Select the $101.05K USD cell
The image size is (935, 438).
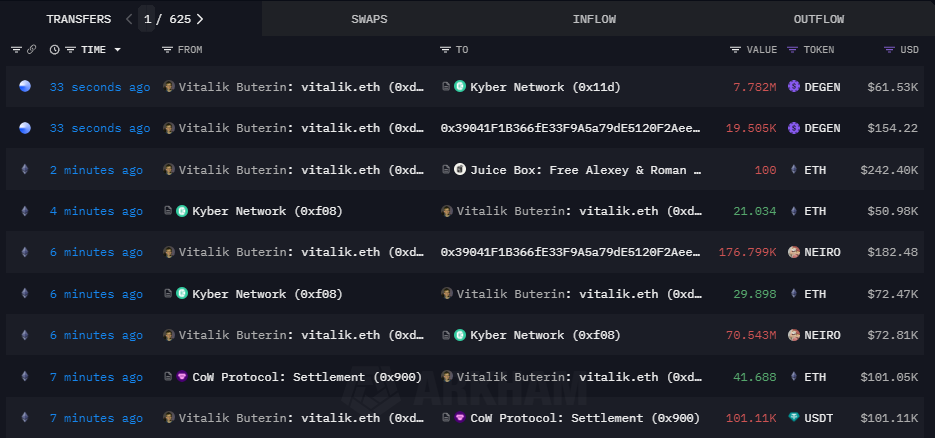[x=889, y=377]
